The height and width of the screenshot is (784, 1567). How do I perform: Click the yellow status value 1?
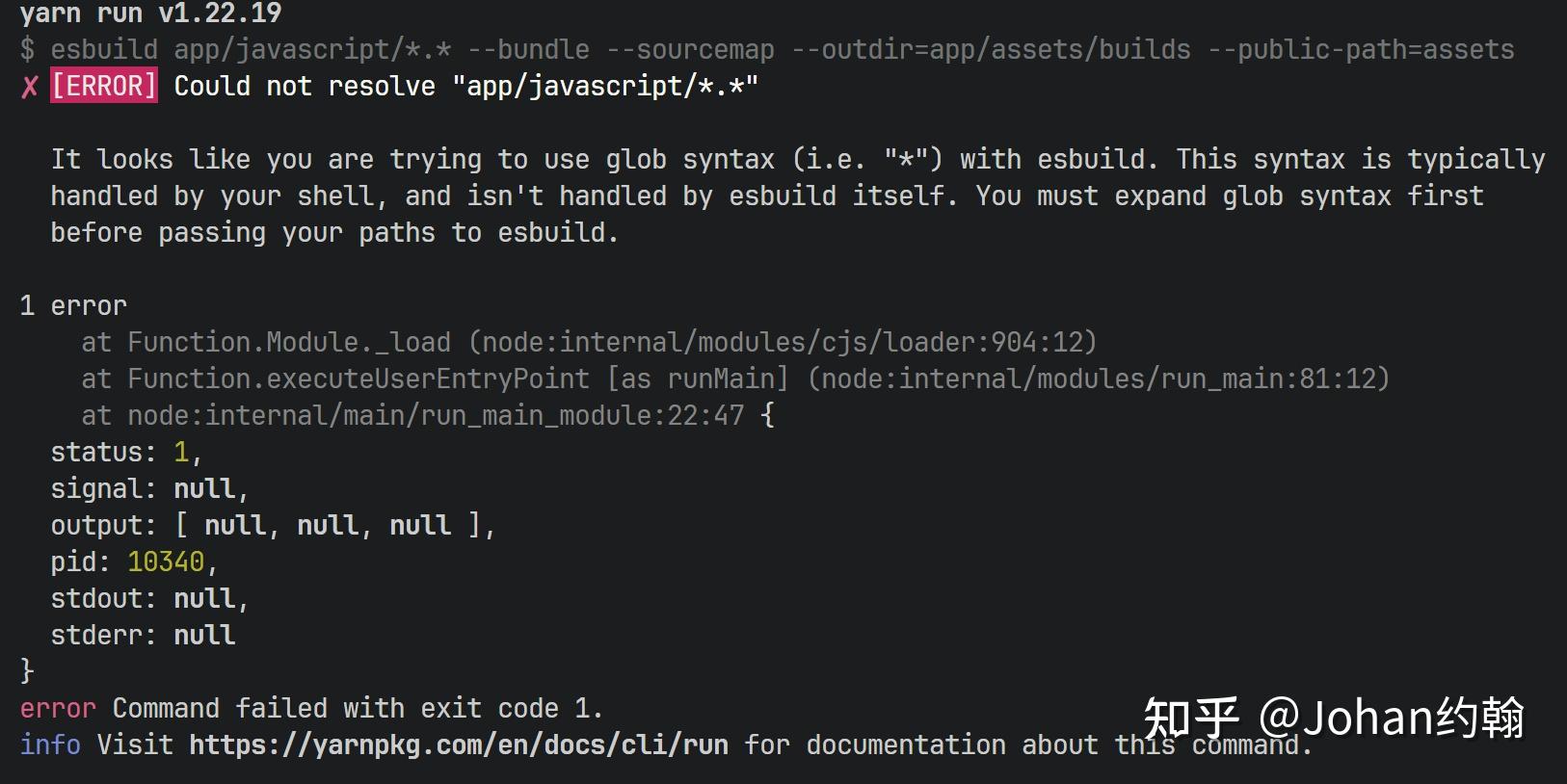181,452
